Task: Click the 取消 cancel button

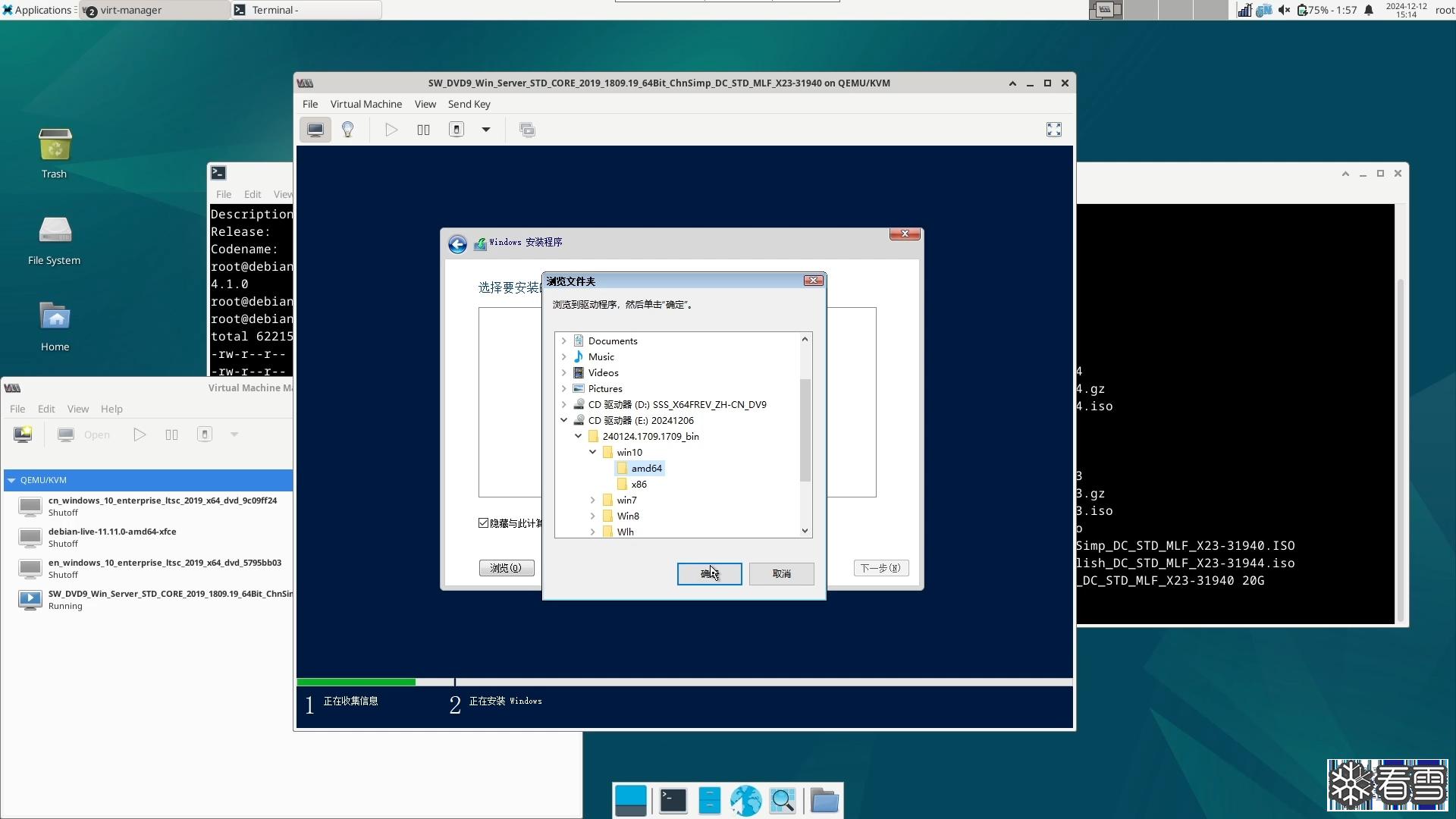Action: pos(781,574)
